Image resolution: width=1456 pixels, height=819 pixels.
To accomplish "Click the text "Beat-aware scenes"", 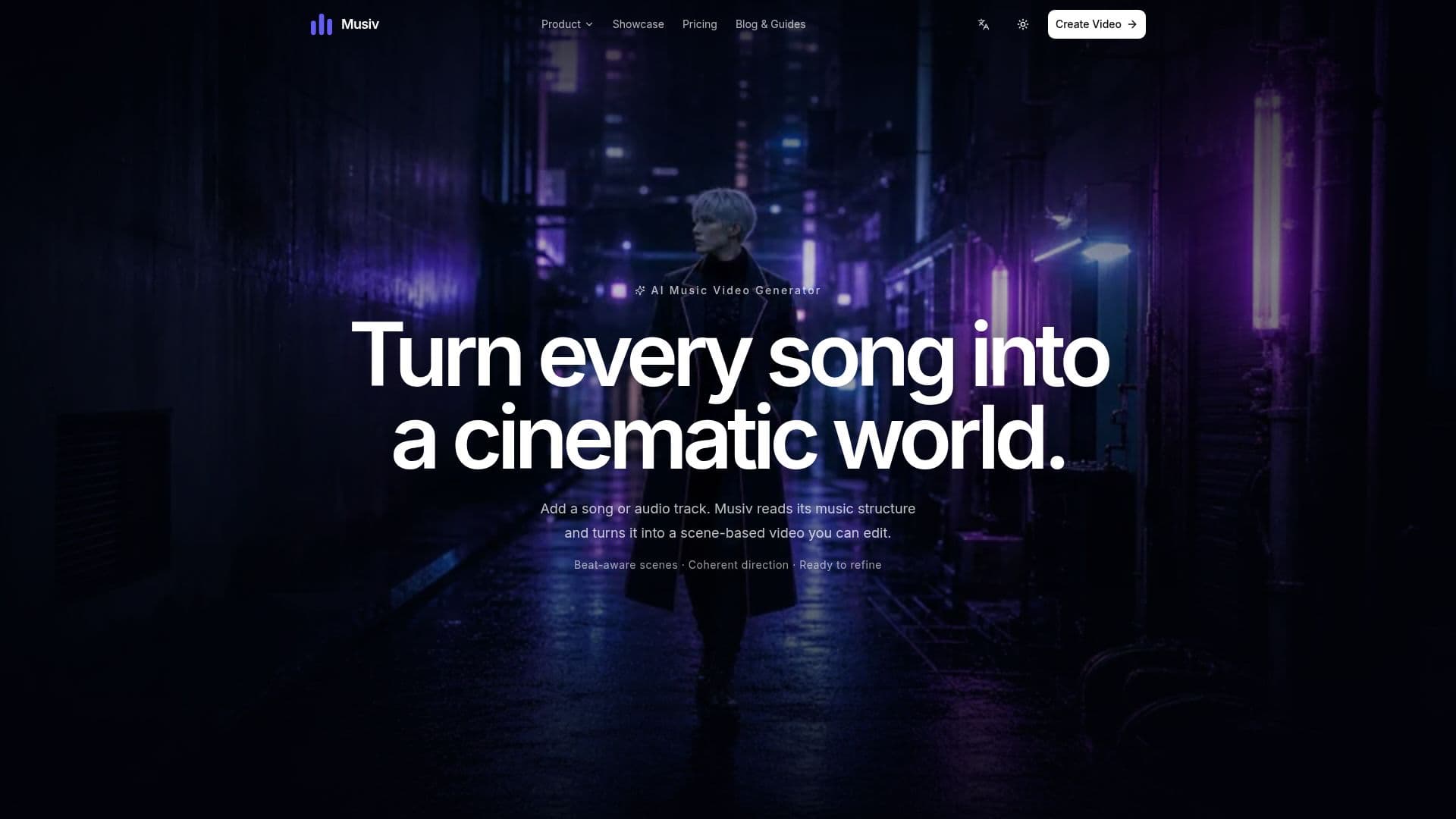I will click(x=626, y=565).
